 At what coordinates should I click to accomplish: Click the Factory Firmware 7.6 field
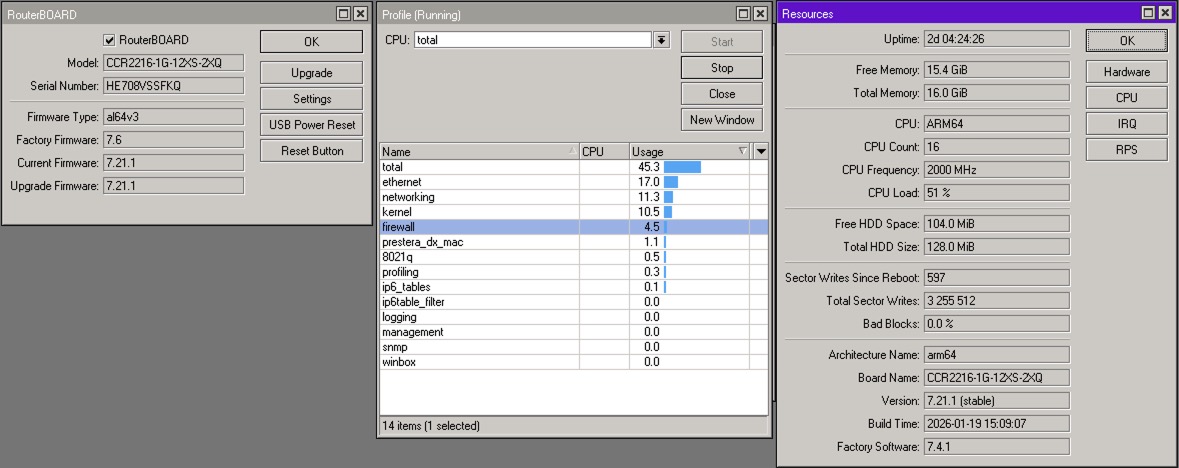(173, 140)
